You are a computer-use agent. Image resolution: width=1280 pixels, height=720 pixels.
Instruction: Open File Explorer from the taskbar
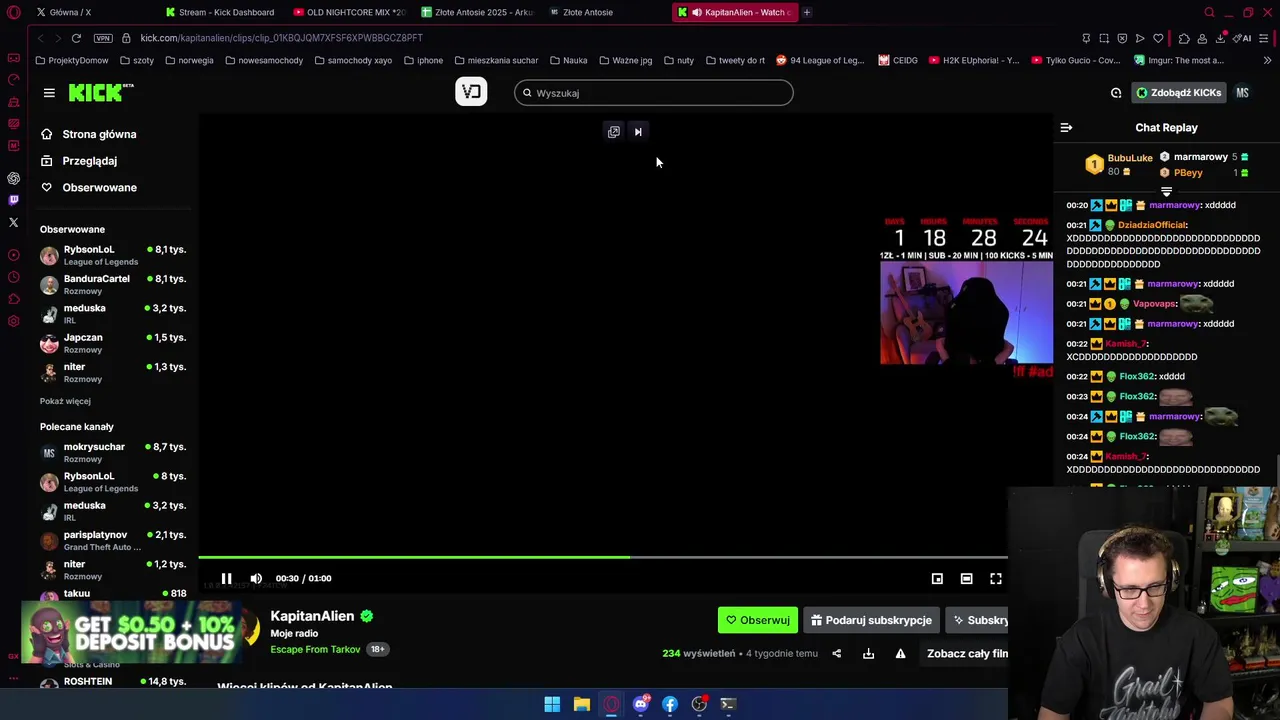581,704
